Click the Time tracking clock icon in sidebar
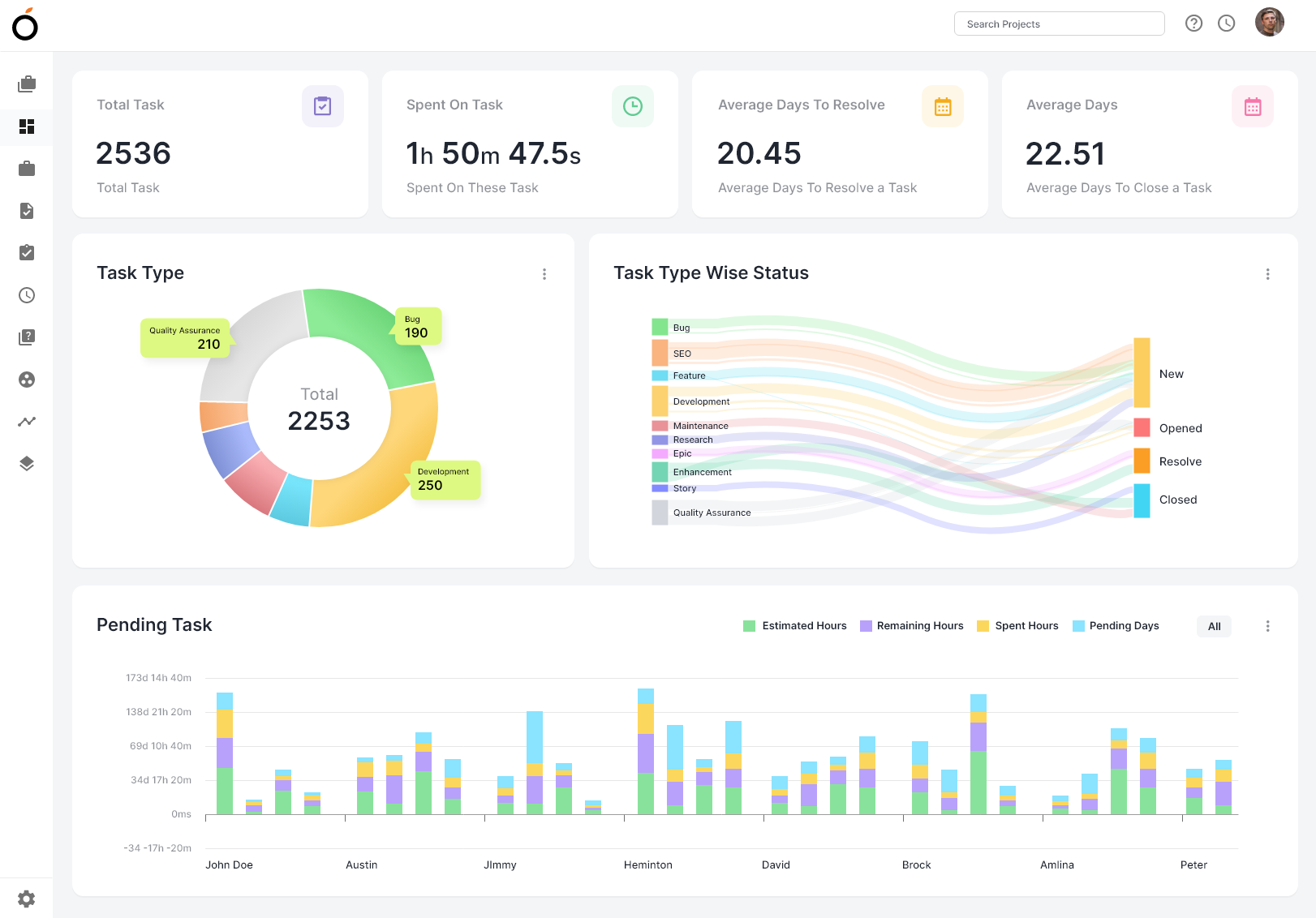The image size is (1316, 918). [x=27, y=295]
